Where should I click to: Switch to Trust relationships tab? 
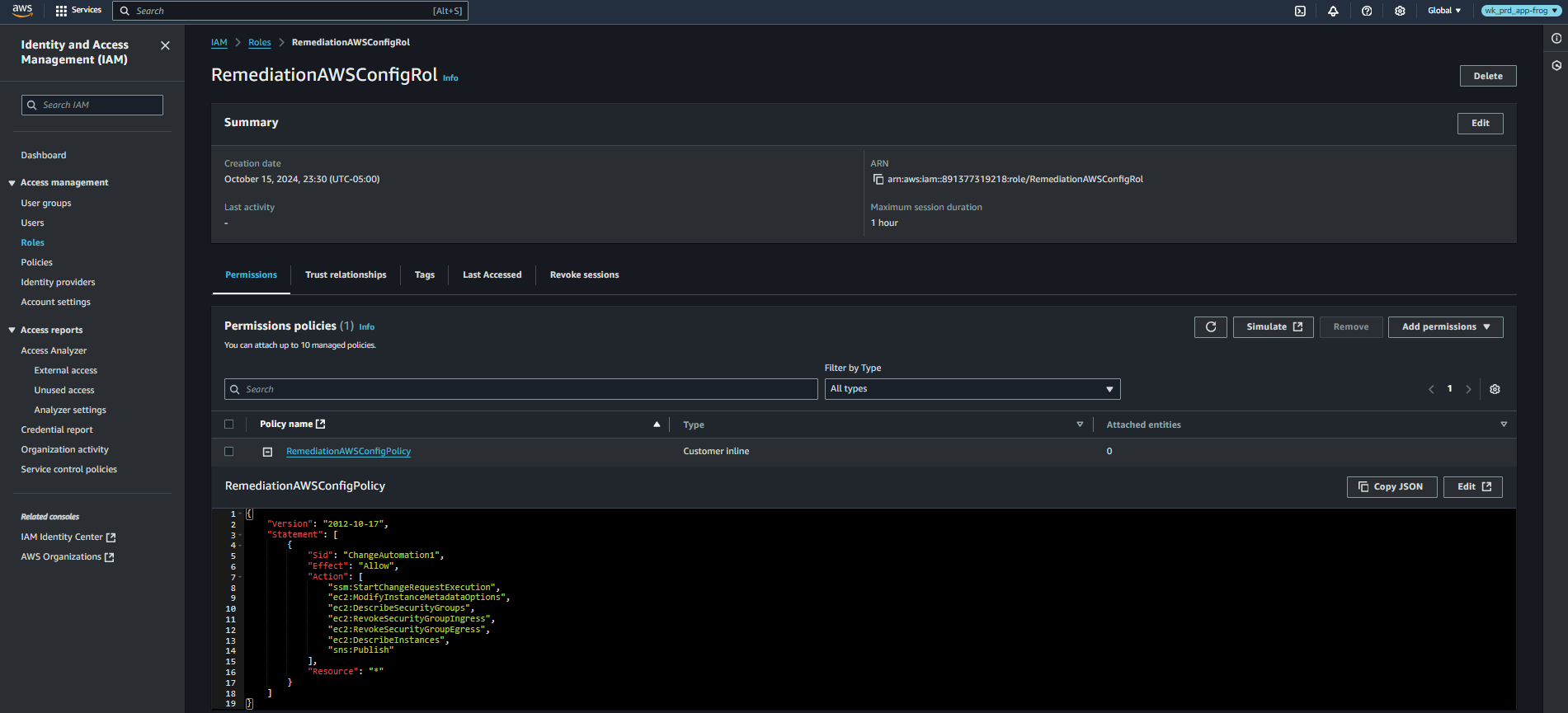346,275
